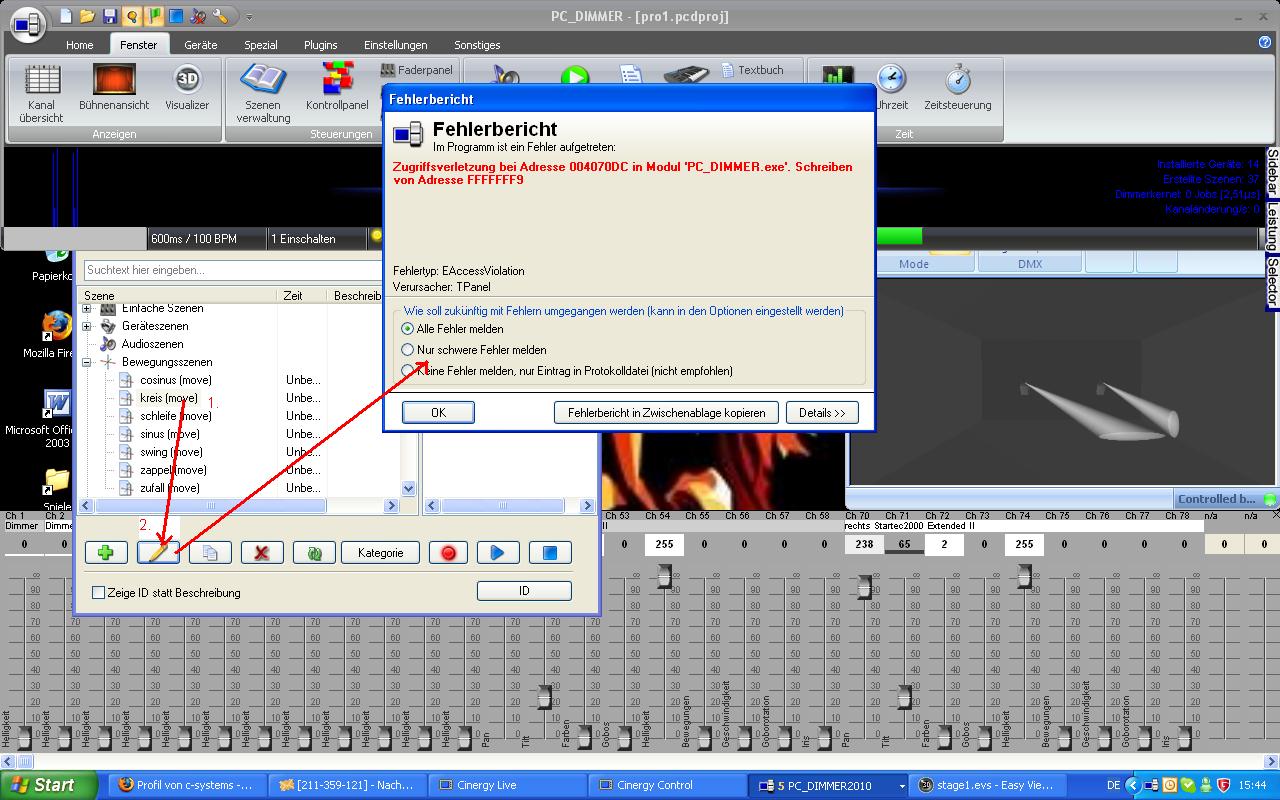The image size is (1280, 800).
Task: Select 'Nur schwere Fehler melden' option
Action: point(407,350)
